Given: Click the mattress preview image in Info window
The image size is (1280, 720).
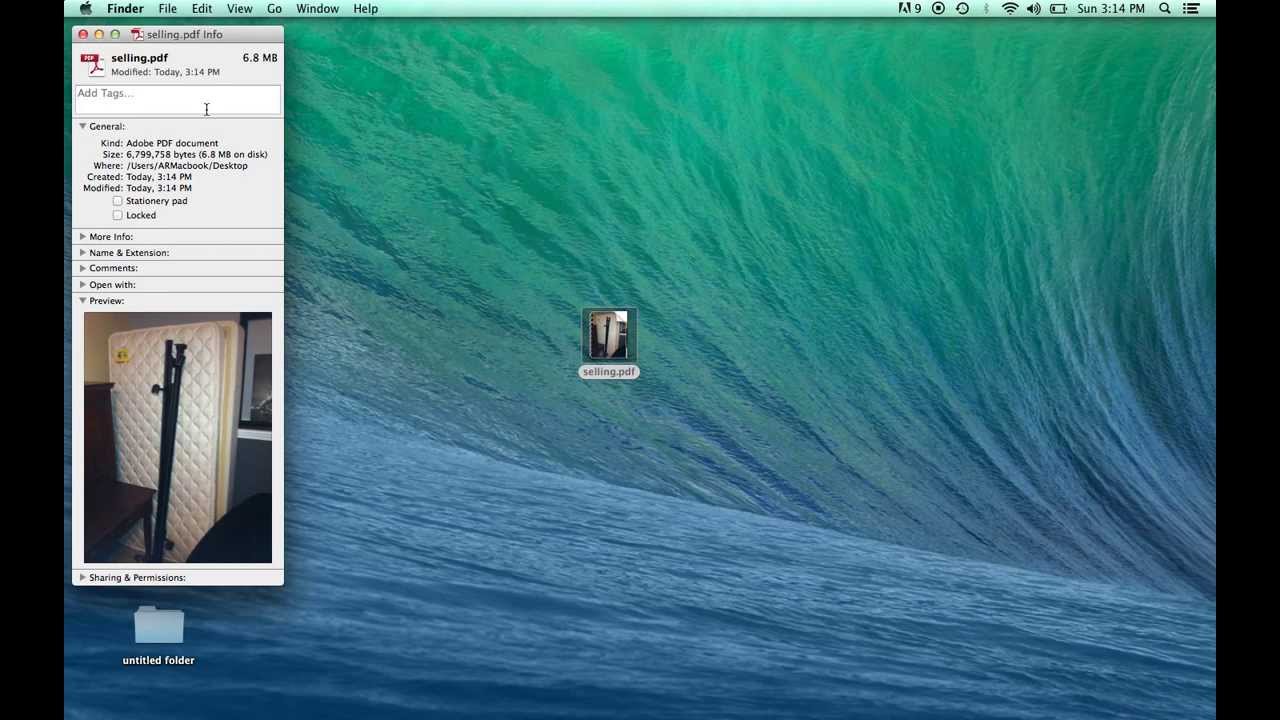Looking at the screenshot, I should pos(178,437).
